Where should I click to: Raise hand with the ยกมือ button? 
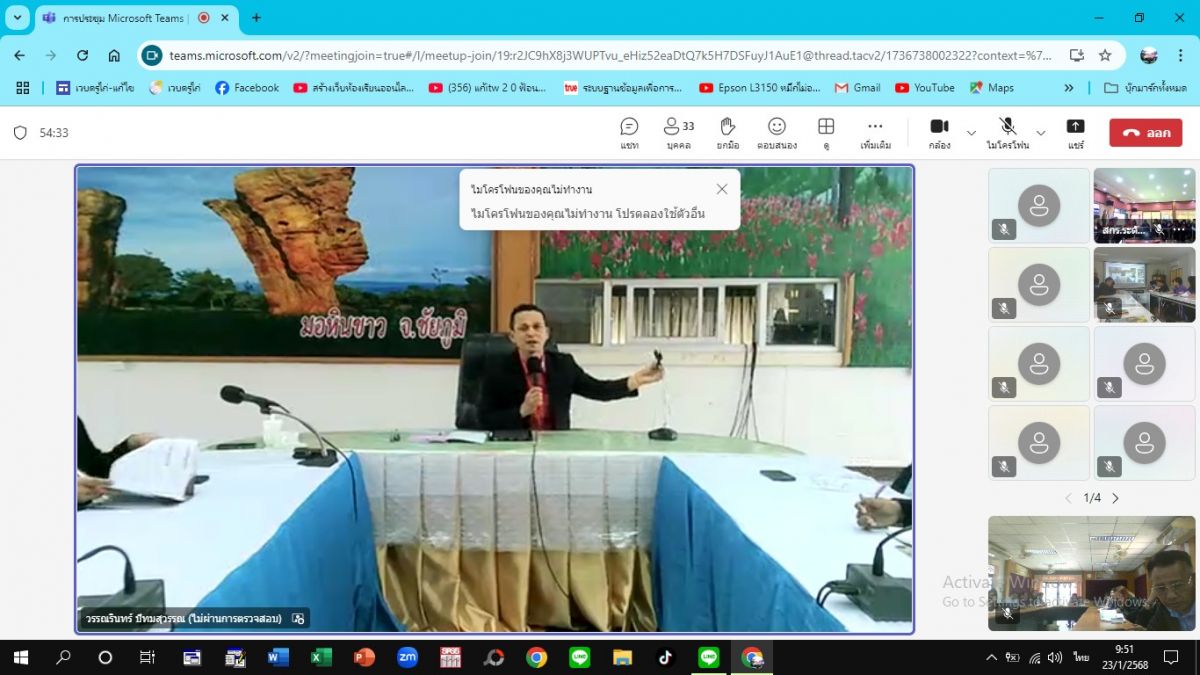(x=728, y=133)
